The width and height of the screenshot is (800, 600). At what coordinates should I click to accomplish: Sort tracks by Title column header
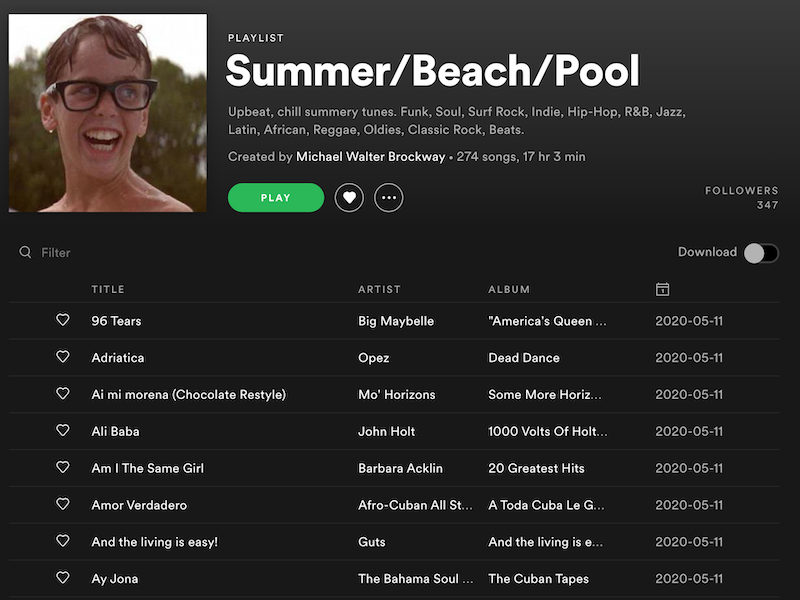tap(108, 289)
